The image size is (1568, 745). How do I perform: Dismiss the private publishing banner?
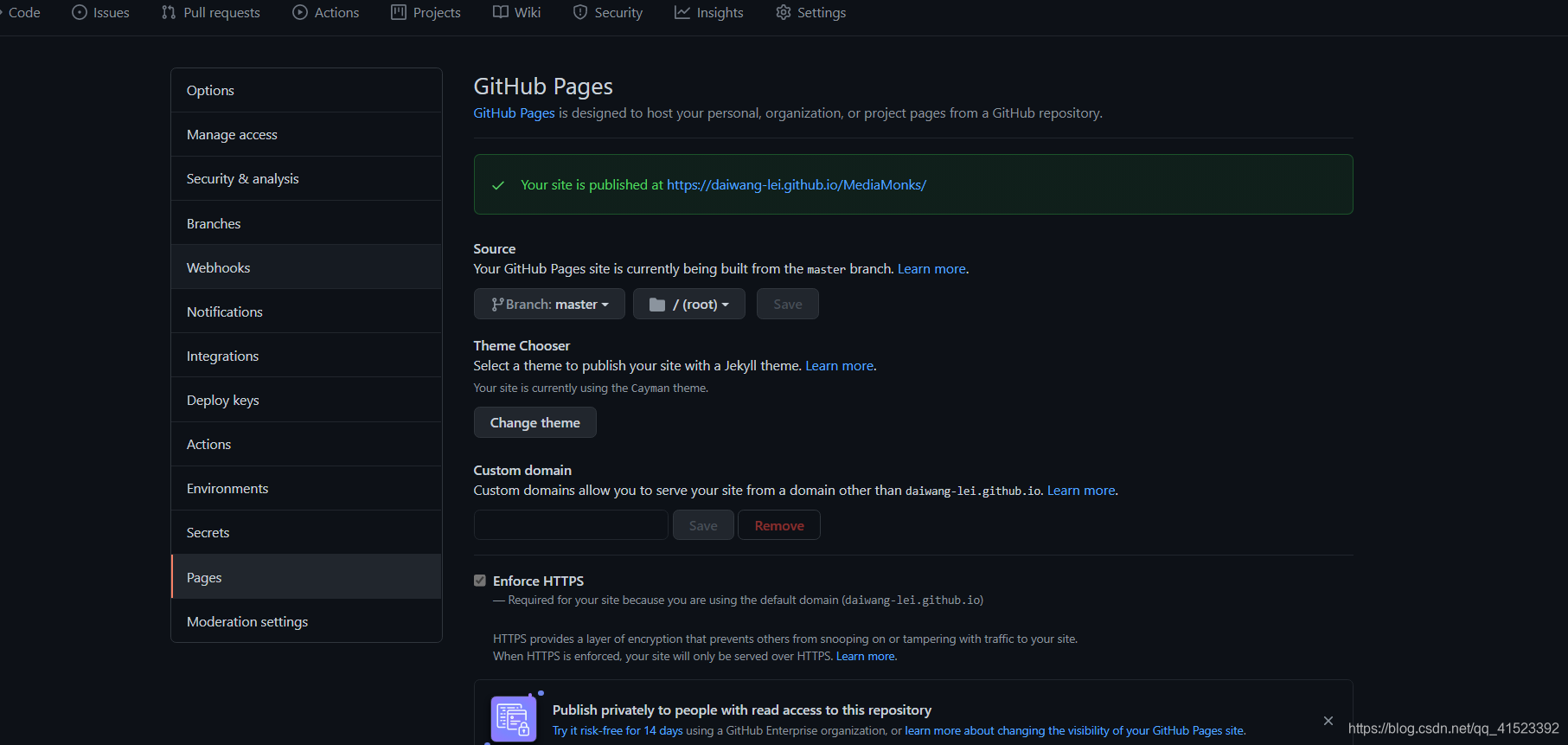coord(1328,721)
